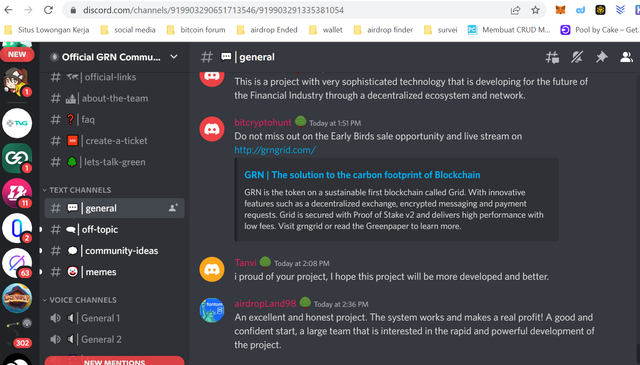
Task: Open the MetaMask fox extension
Action: (560, 10)
